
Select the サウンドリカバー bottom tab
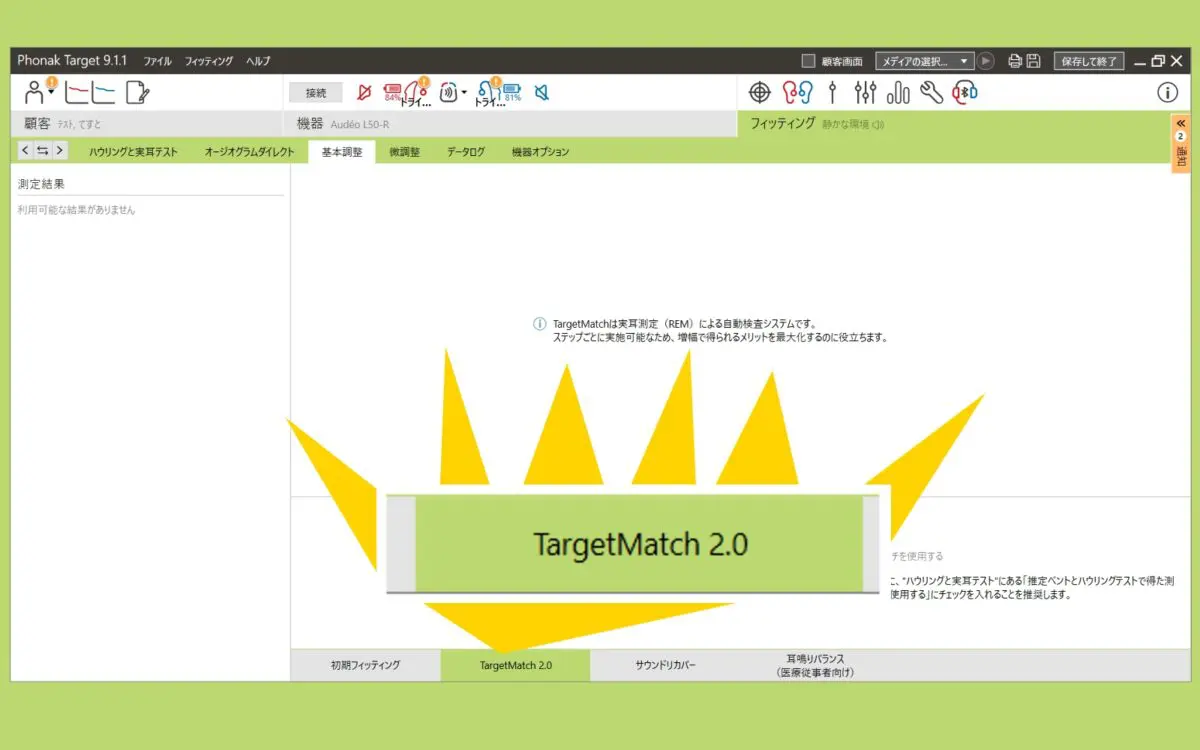click(665, 665)
